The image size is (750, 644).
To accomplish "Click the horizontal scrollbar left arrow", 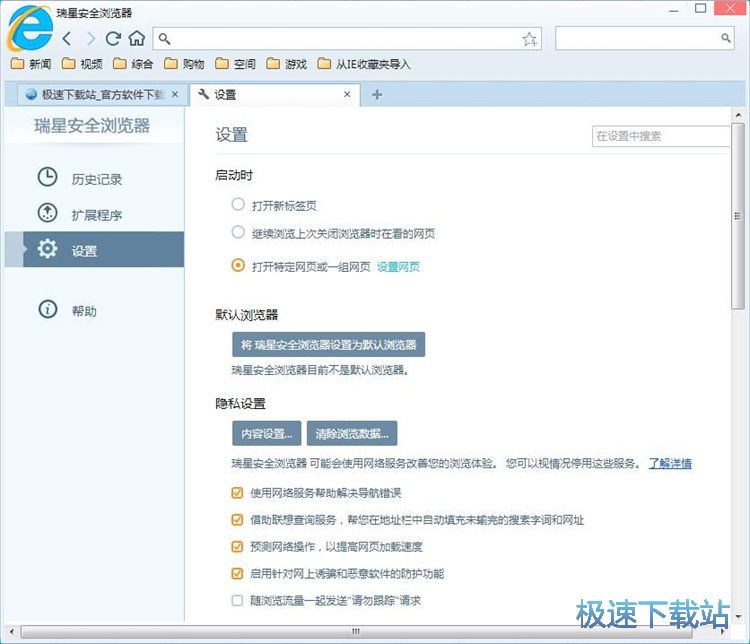I will pos(11,632).
